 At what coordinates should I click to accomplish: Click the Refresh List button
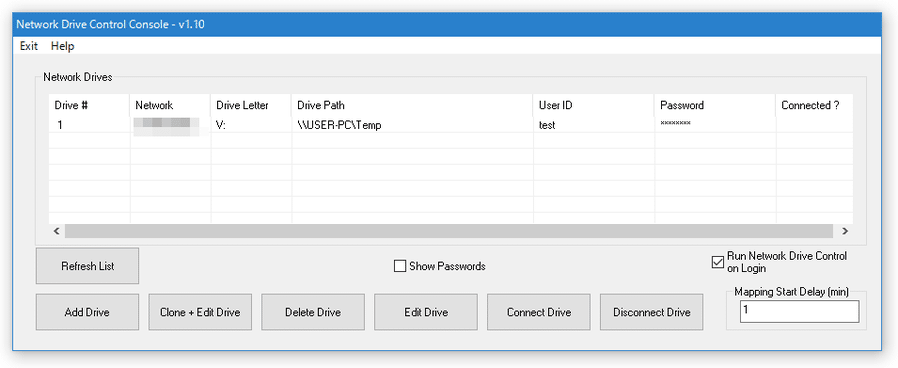88,266
